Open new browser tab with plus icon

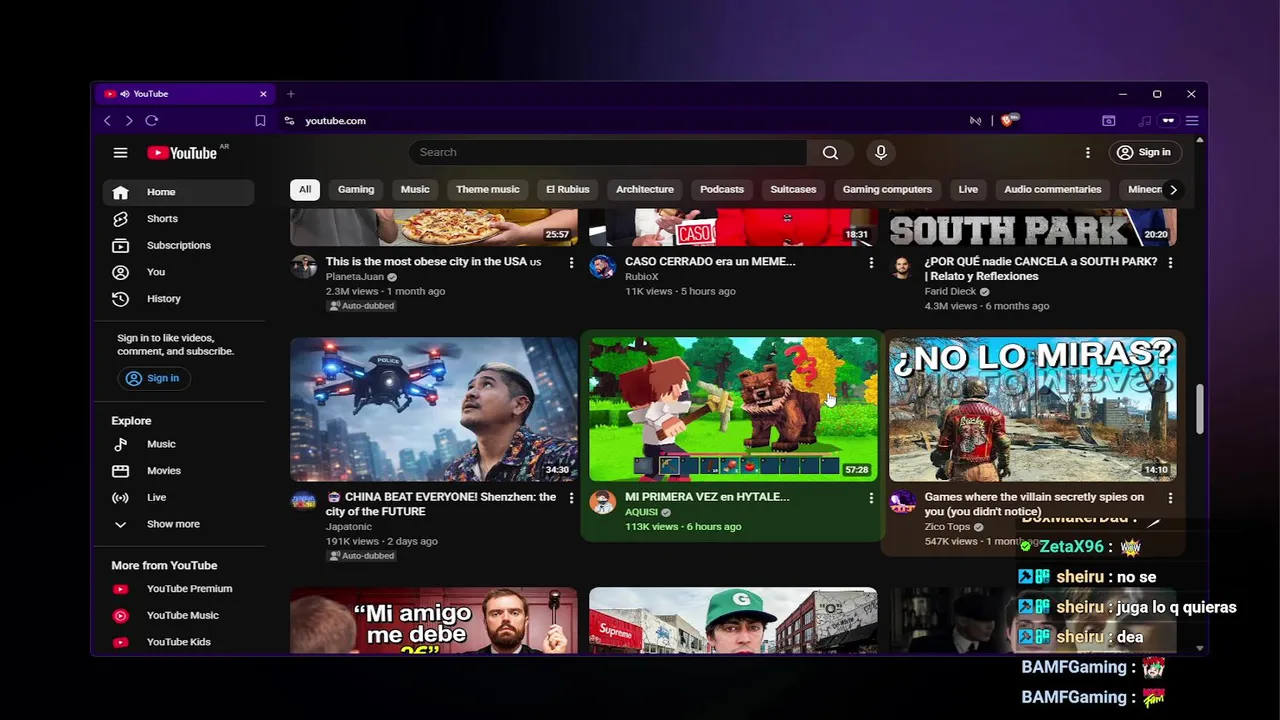[x=291, y=94]
